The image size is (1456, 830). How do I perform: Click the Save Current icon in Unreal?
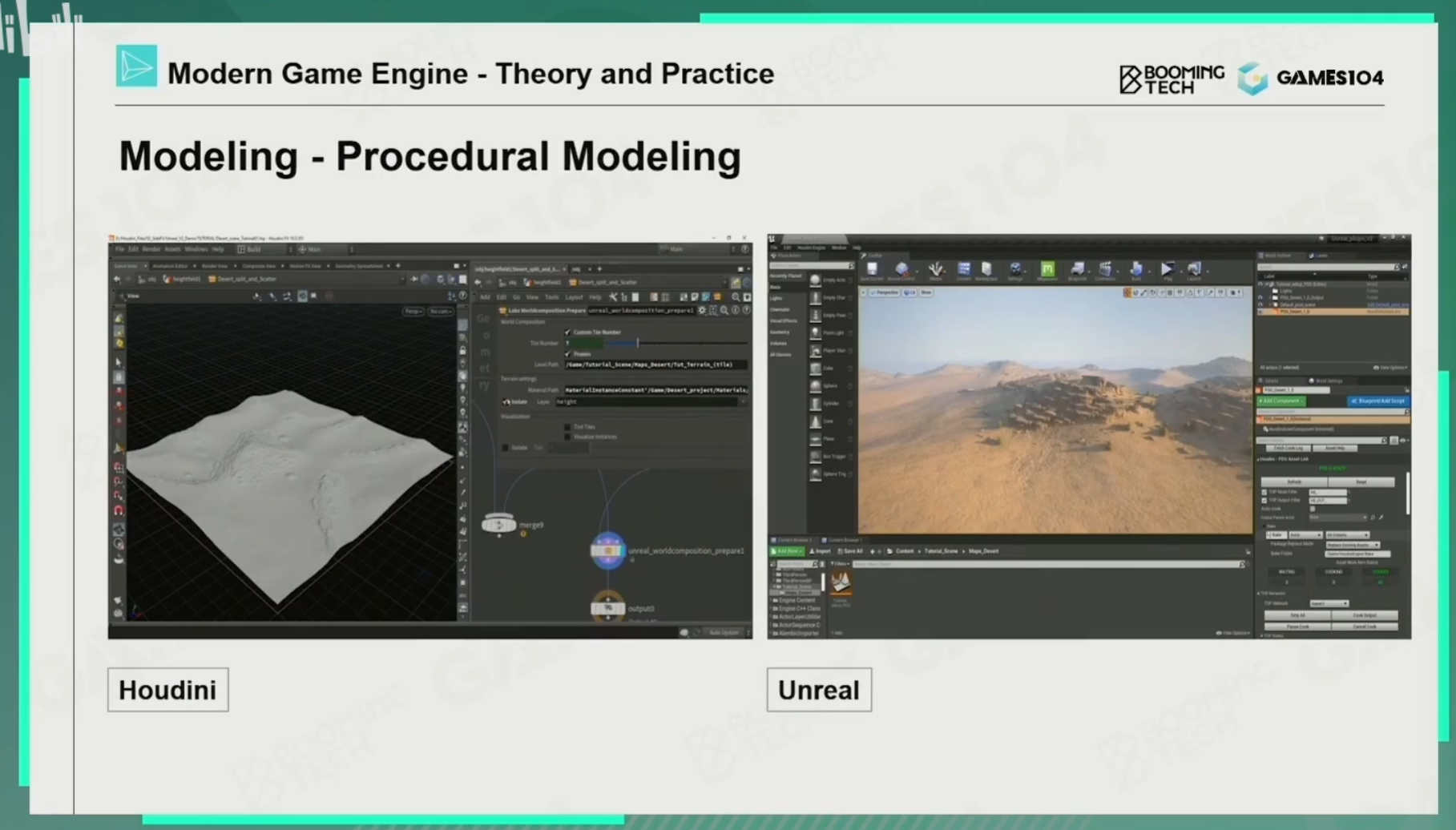tap(872, 270)
